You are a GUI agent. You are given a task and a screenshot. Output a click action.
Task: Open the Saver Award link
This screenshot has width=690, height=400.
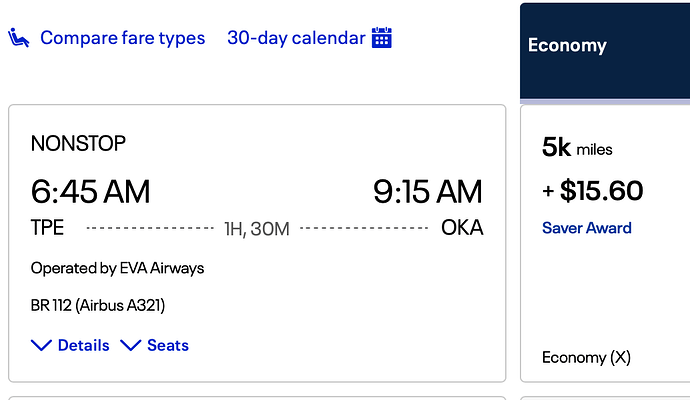(587, 228)
